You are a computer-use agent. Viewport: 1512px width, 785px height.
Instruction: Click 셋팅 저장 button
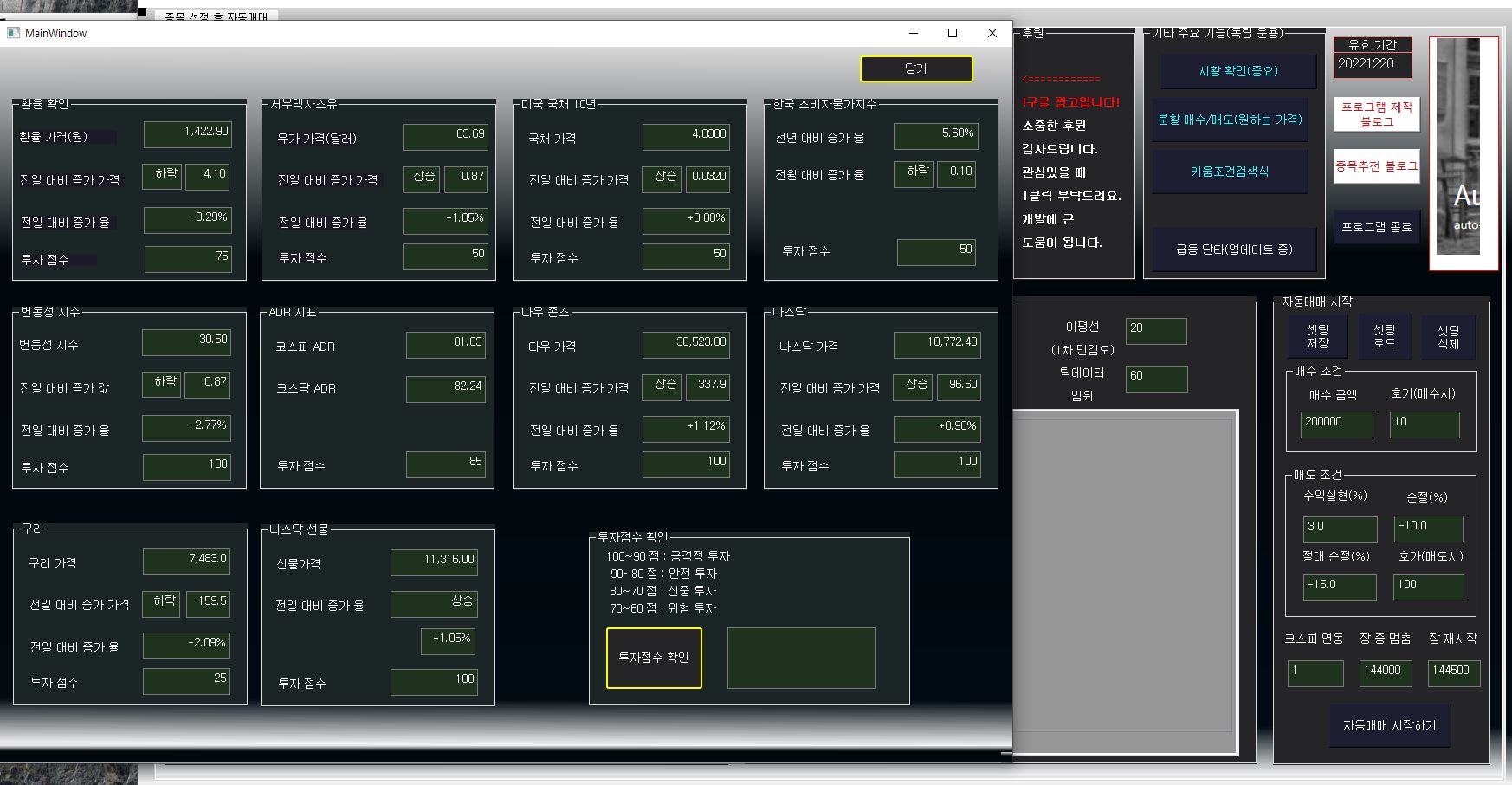(1318, 337)
